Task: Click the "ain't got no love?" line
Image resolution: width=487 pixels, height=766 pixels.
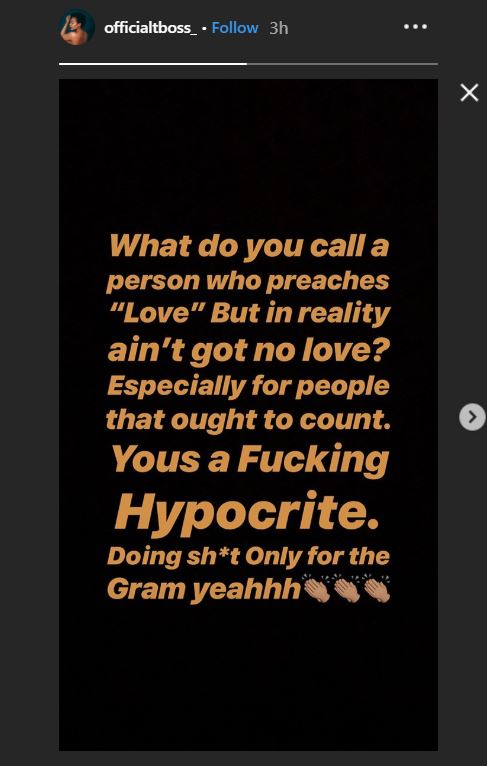Action: (248, 352)
